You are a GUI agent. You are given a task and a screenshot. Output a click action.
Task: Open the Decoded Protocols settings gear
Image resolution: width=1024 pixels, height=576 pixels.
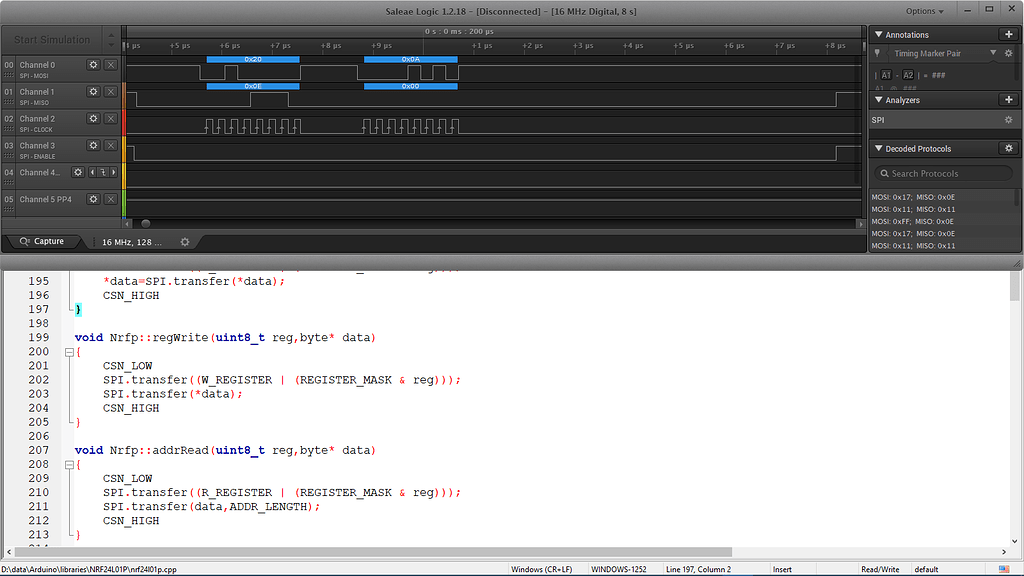pos(1009,147)
